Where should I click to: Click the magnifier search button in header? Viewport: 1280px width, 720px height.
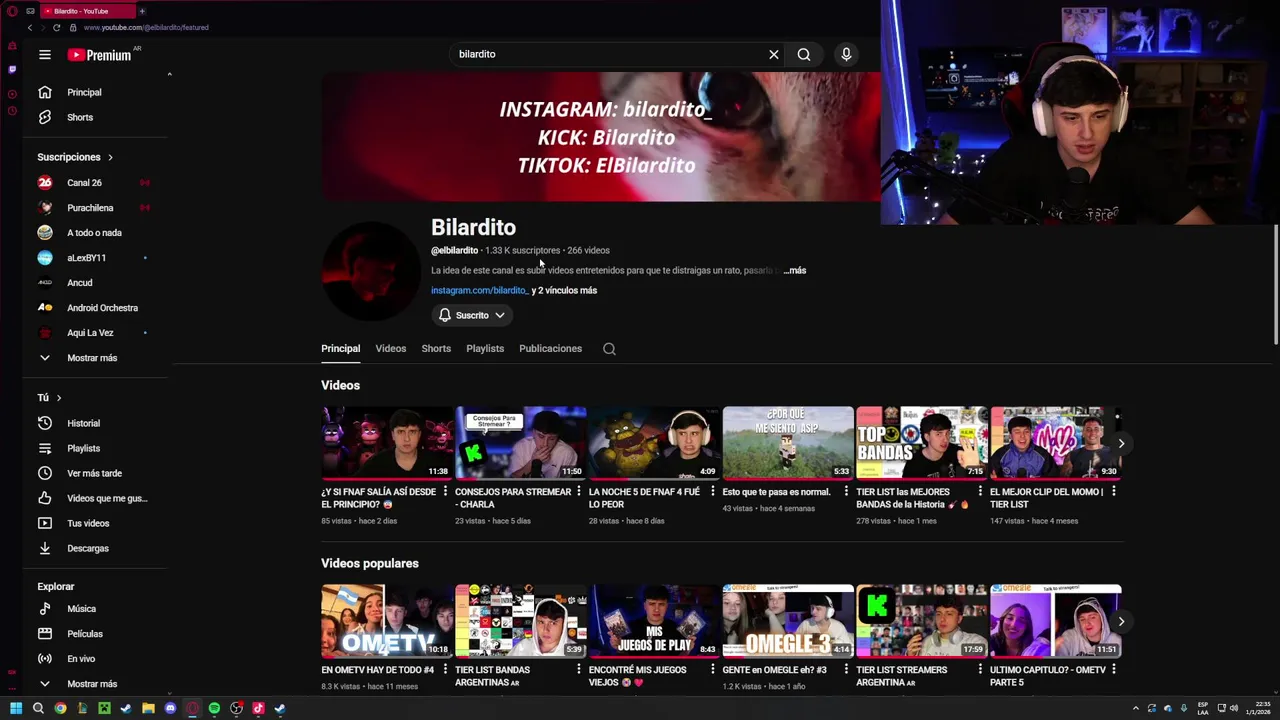(804, 54)
